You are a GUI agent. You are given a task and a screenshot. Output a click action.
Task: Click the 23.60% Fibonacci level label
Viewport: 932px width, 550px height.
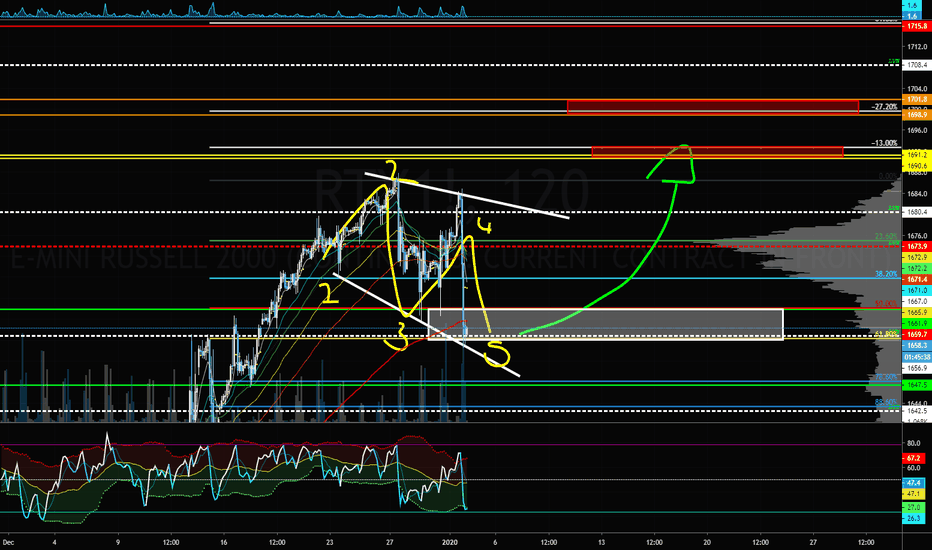886,236
